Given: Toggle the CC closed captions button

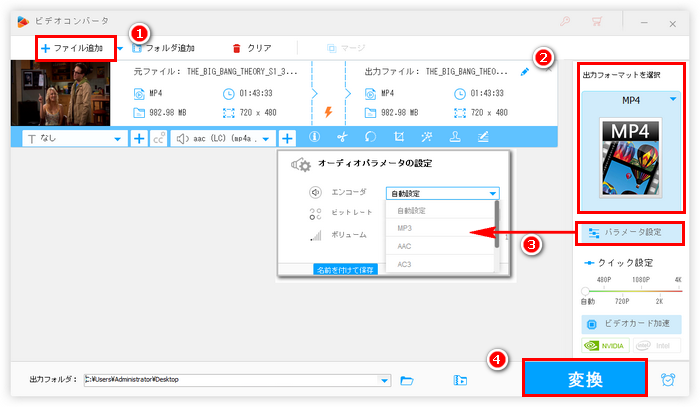Looking at the screenshot, I should click(x=158, y=138).
